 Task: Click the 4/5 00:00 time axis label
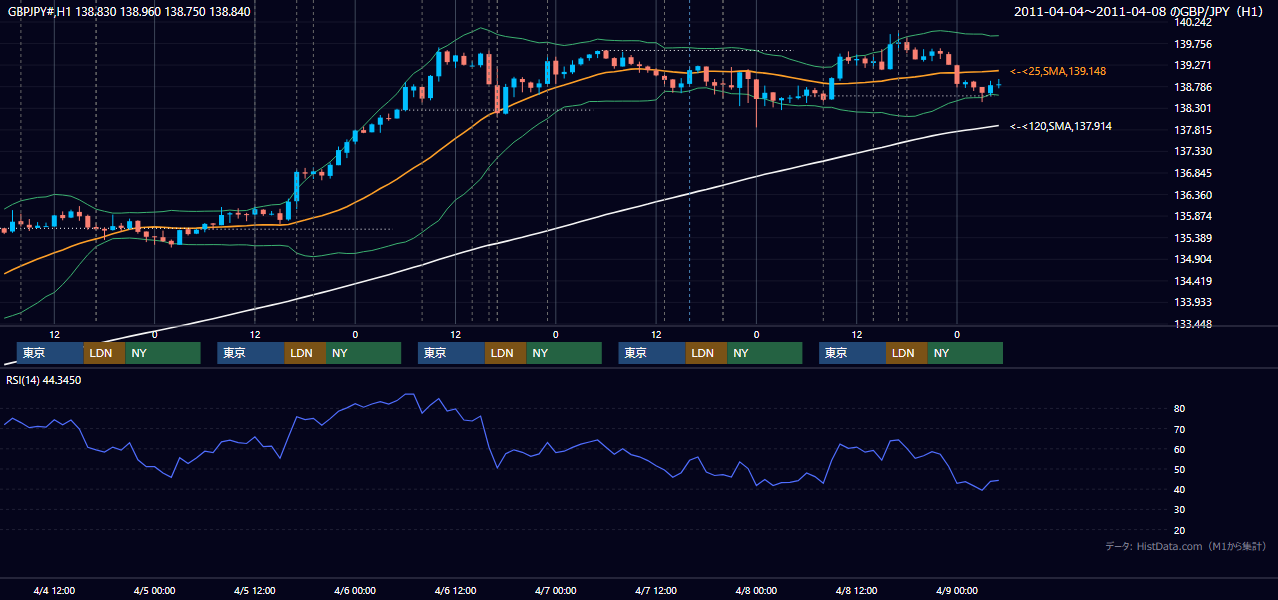coord(155,590)
